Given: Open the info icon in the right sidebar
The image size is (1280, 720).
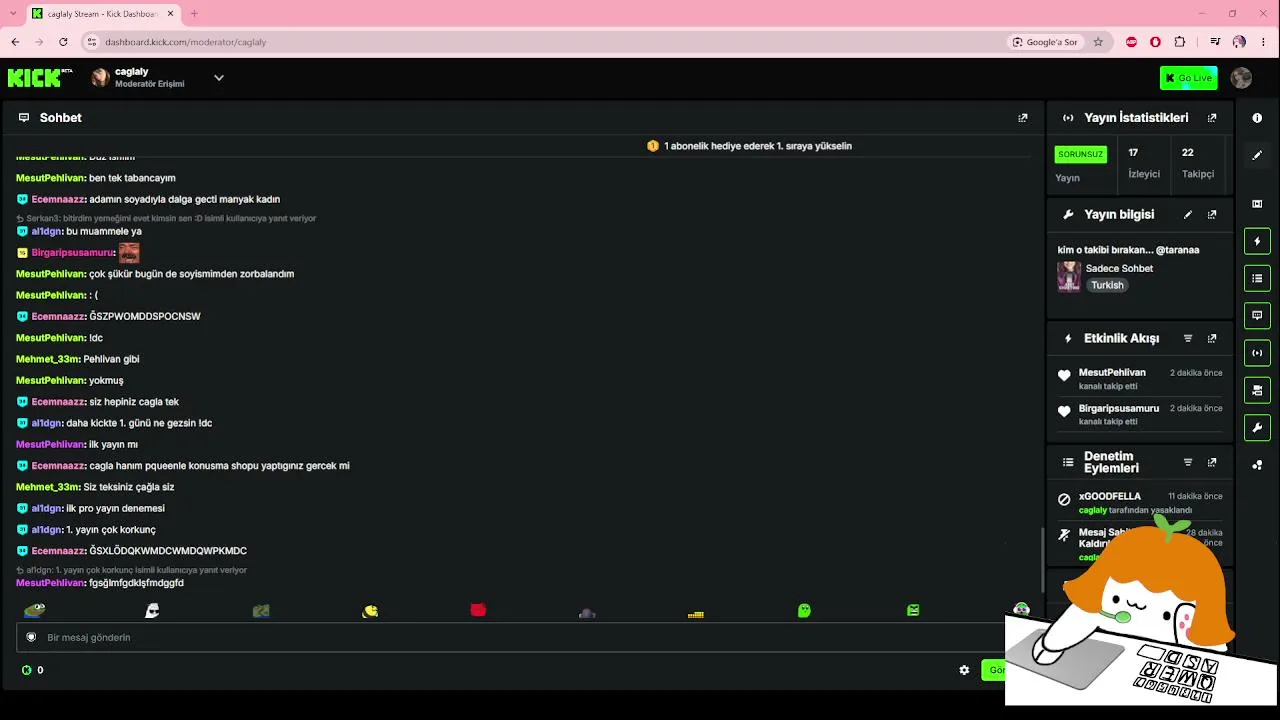Looking at the screenshot, I should [x=1257, y=118].
